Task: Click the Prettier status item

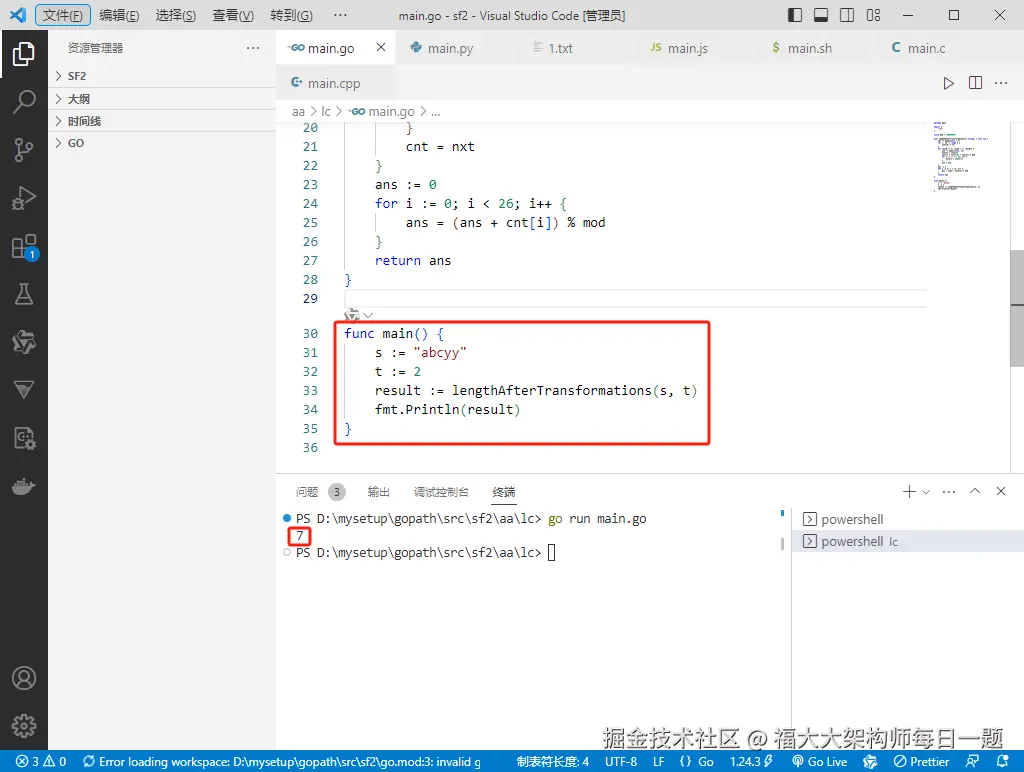Action: 921,762
